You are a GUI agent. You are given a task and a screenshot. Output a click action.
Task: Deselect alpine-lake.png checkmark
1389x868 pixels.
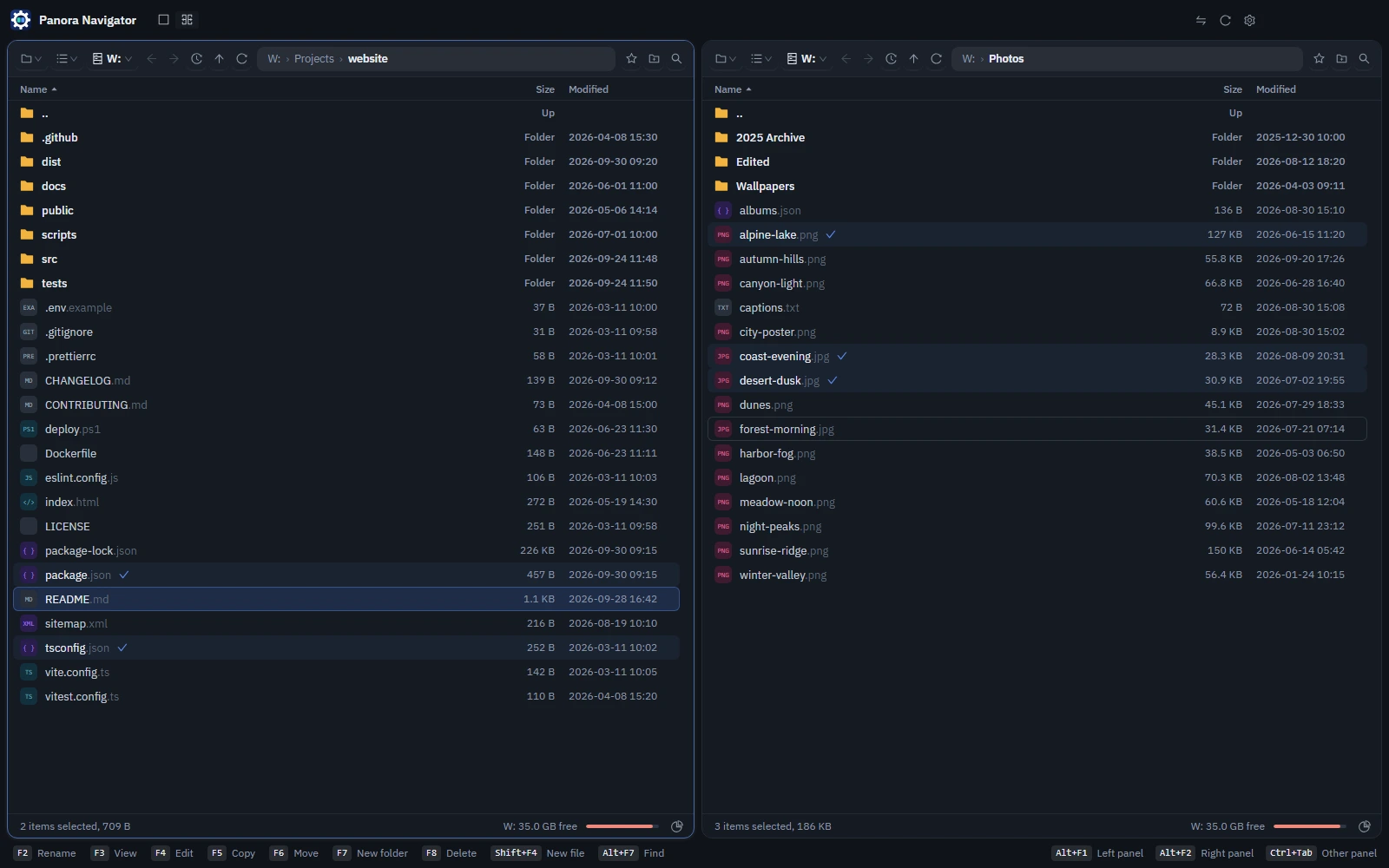[831, 234]
